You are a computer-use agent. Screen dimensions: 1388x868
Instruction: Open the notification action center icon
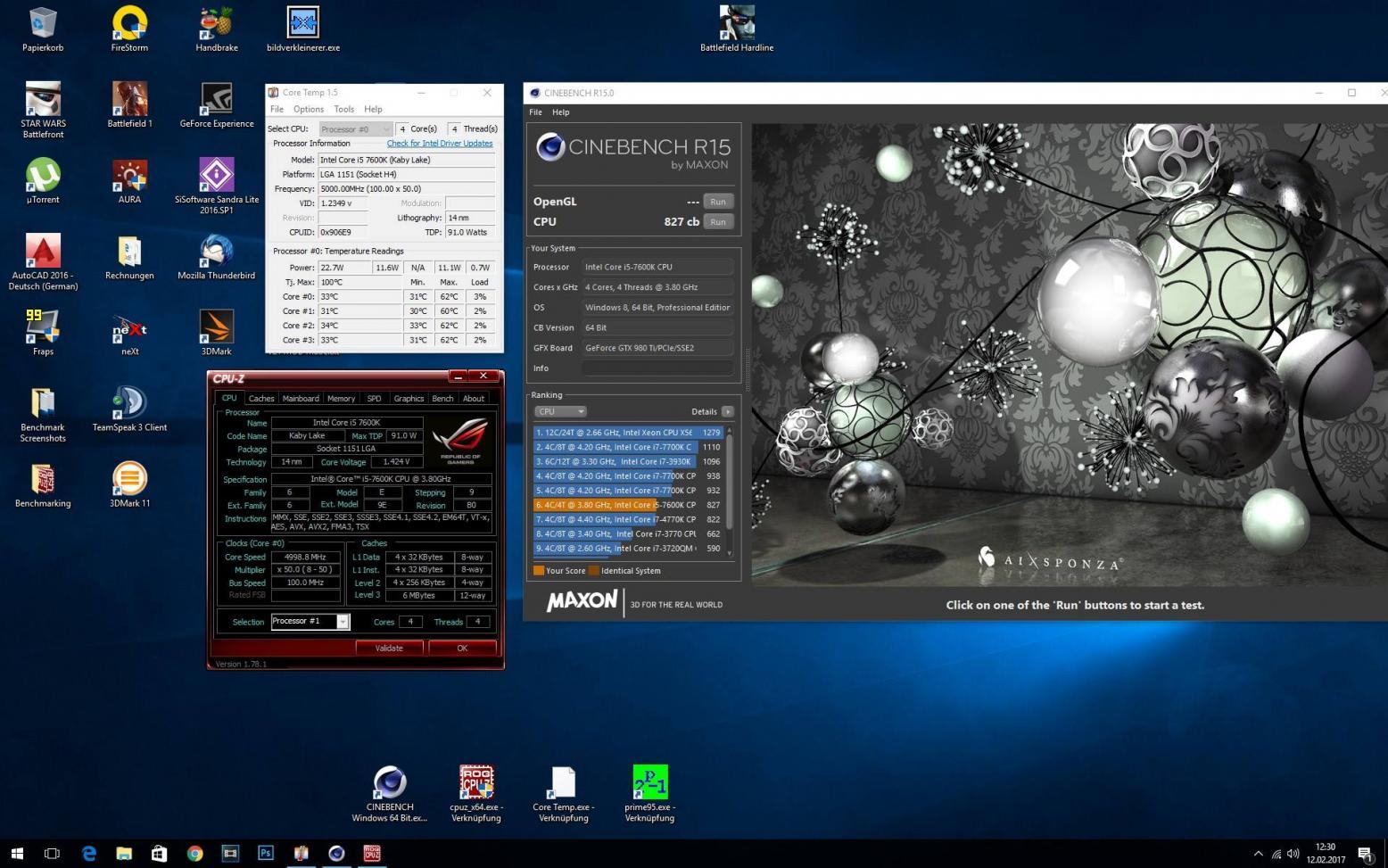click(1365, 853)
